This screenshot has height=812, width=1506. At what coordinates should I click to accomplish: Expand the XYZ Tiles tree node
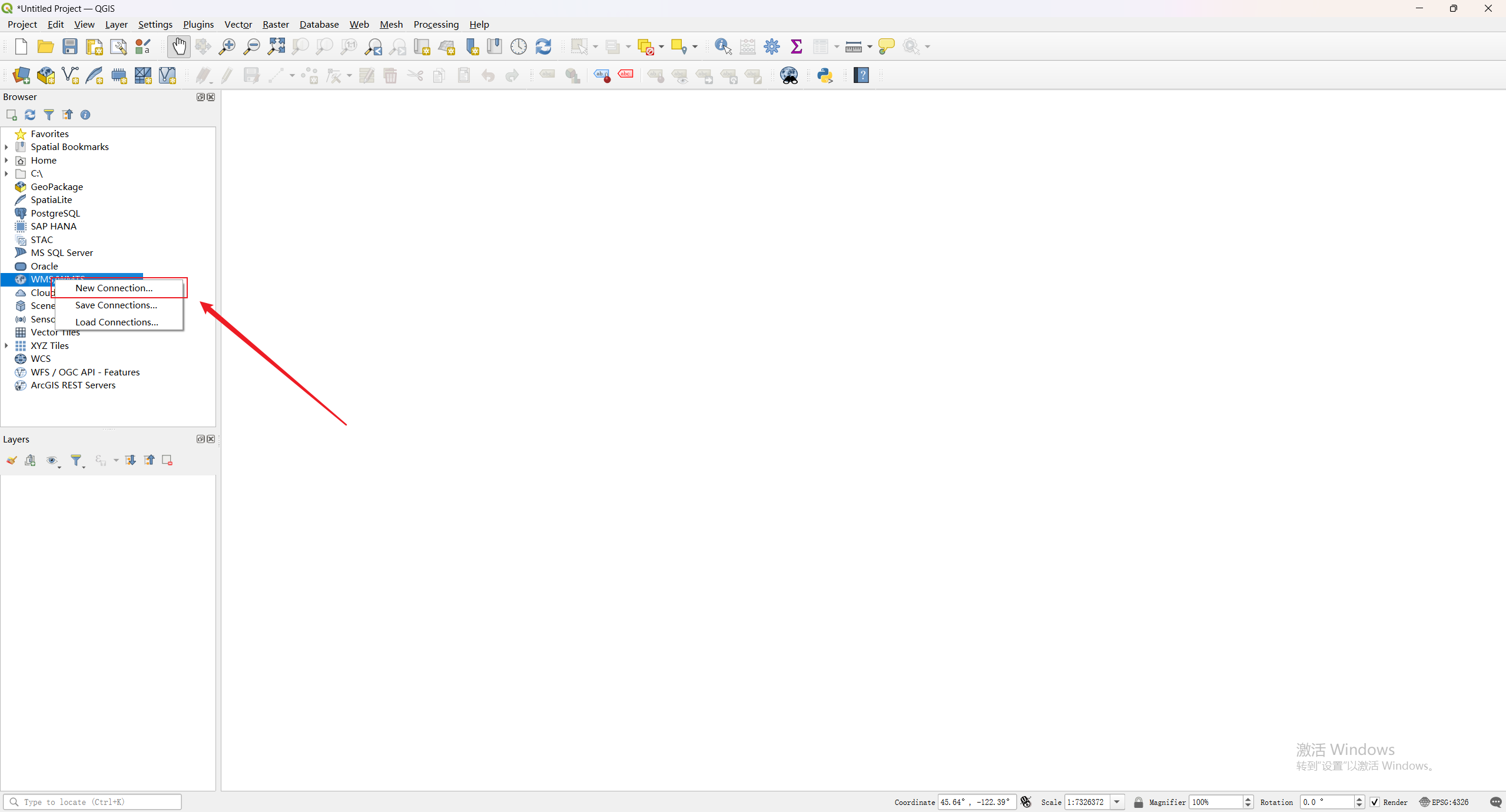(6, 345)
